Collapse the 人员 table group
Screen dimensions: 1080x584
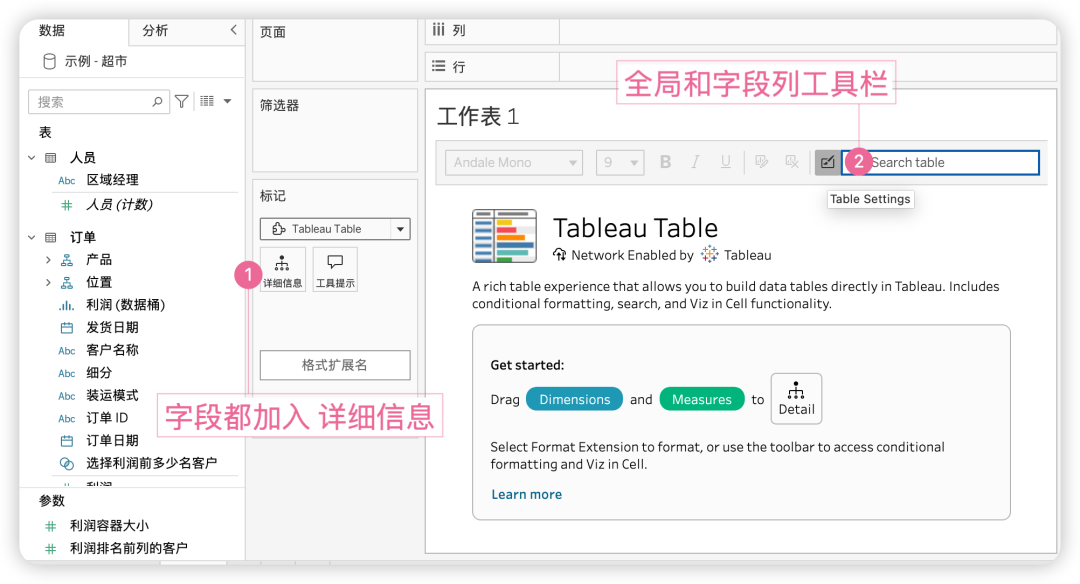31,158
